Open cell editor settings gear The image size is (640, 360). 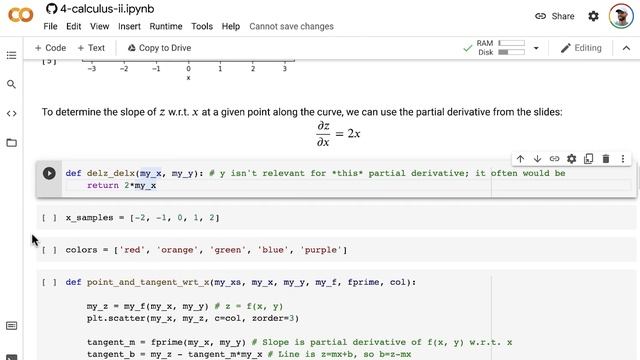tap(571, 159)
